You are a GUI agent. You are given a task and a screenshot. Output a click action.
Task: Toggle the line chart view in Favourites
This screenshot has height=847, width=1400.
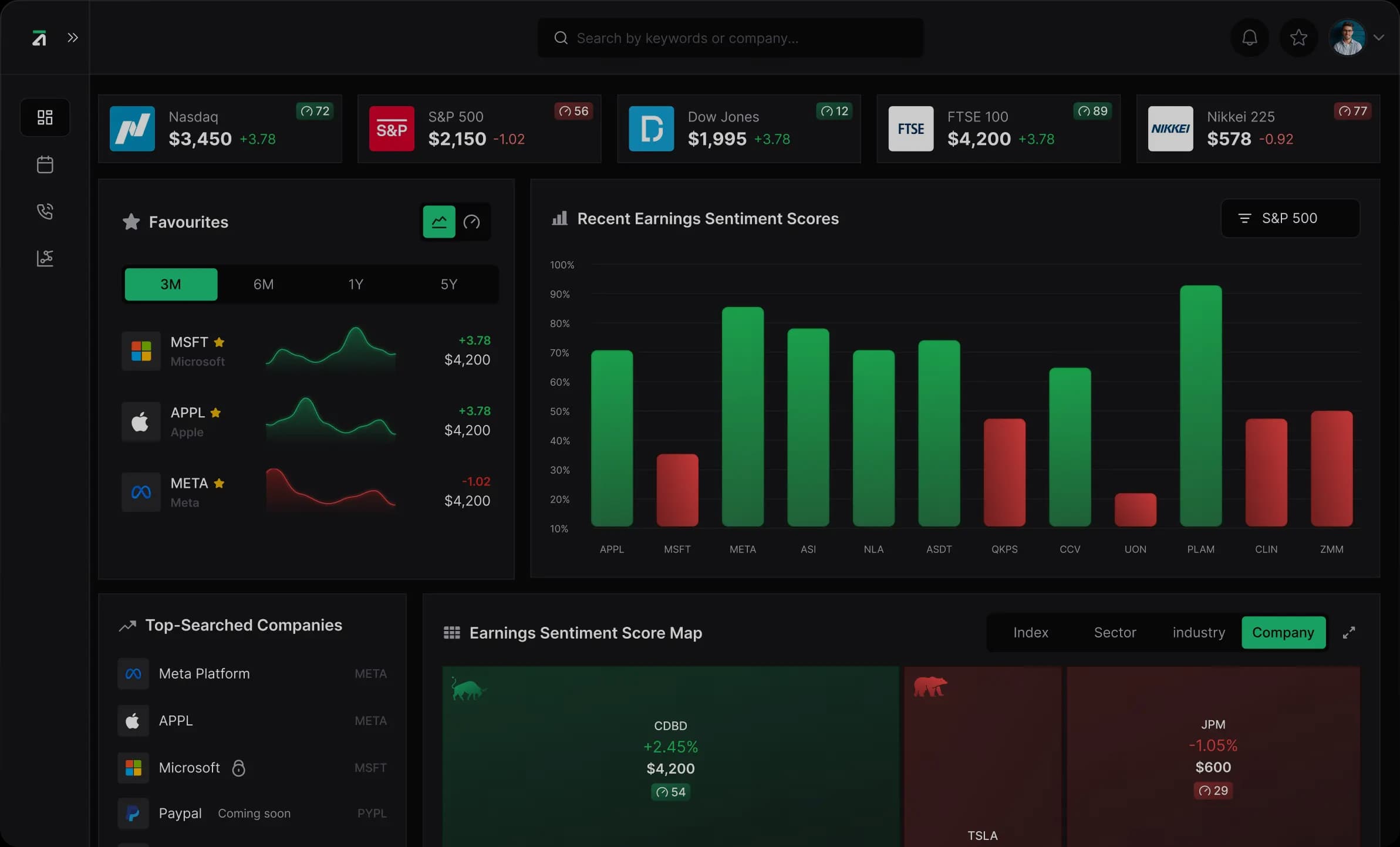438,222
